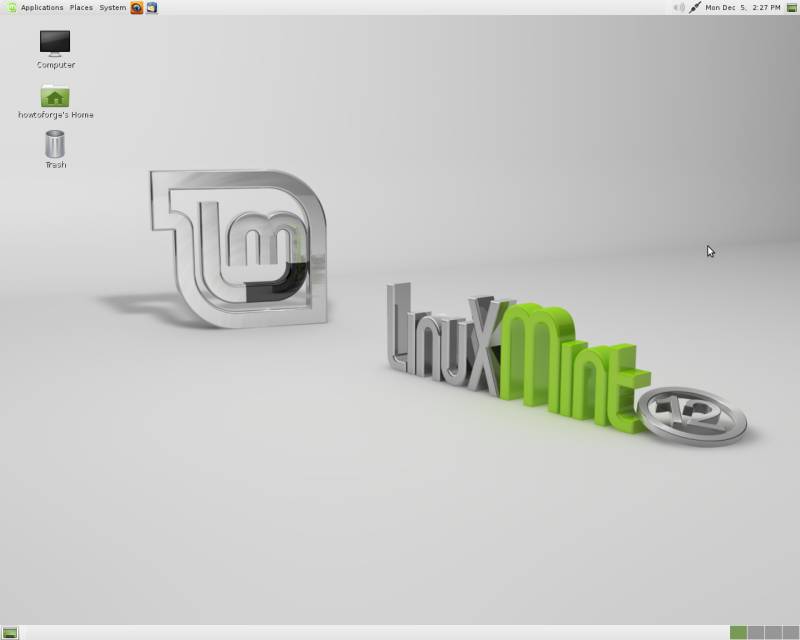Click the Linux Mint logo in top panel
Viewport: 800px width, 640px height.
[x=12, y=8]
